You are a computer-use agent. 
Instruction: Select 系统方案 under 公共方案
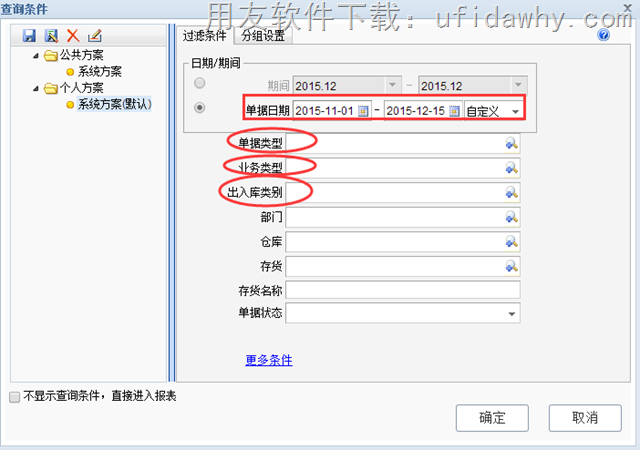tap(100, 72)
